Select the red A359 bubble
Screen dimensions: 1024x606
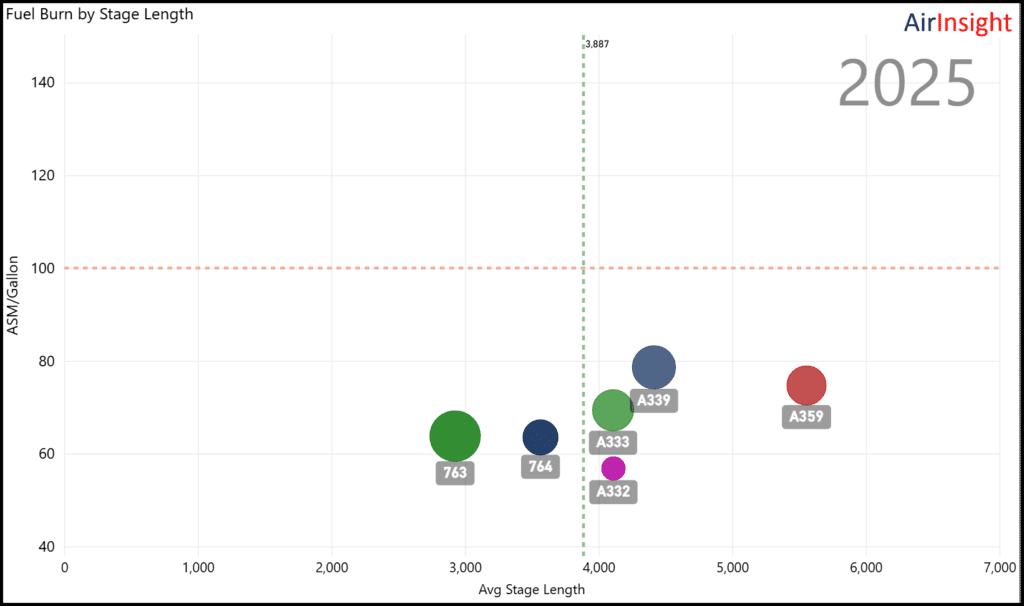click(806, 386)
